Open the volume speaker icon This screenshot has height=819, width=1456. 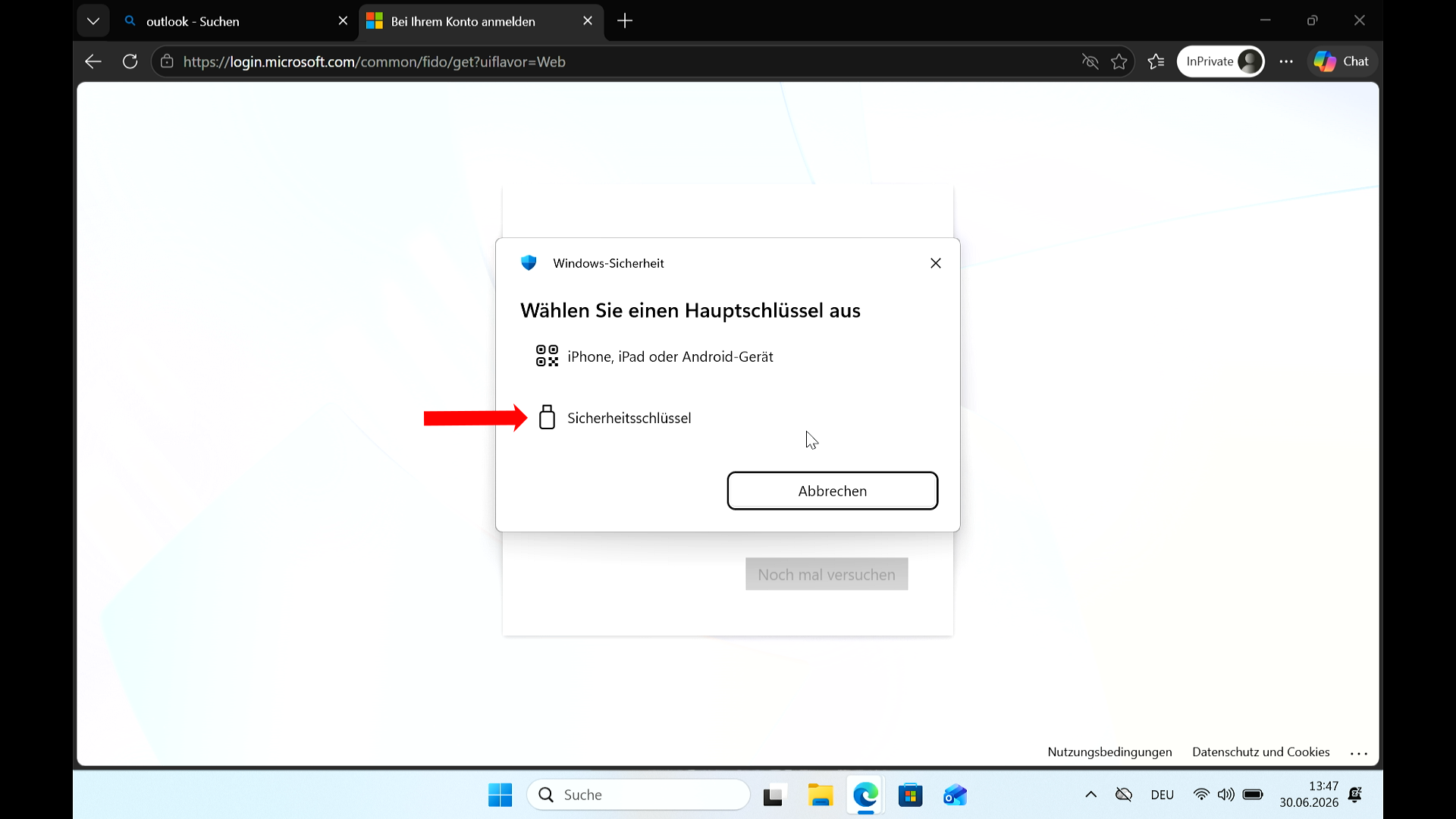[1225, 795]
